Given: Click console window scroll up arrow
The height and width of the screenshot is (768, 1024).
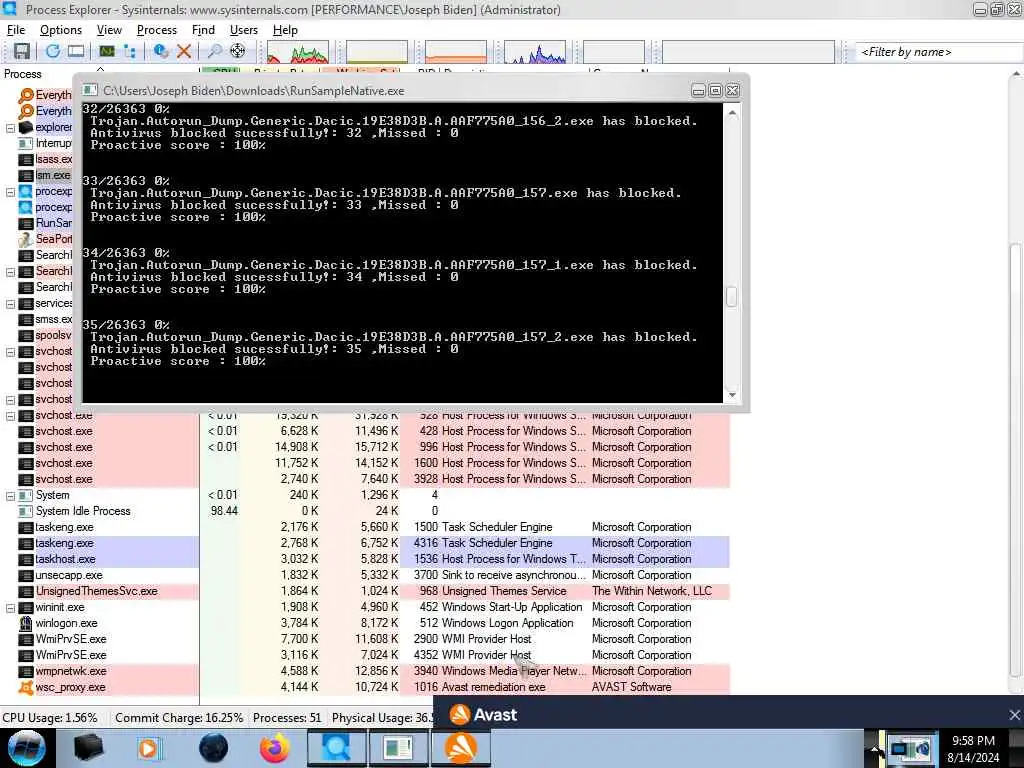Looking at the screenshot, I should (732, 113).
